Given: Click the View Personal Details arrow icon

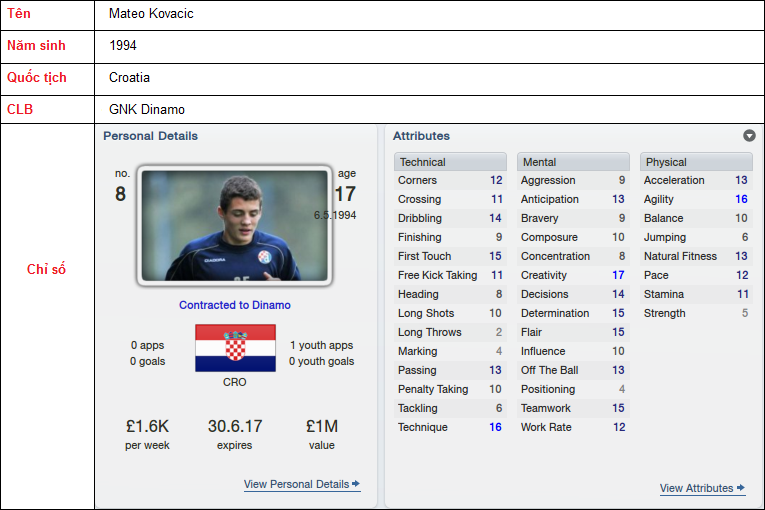Looking at the screenshot, I should pos(356,484).
